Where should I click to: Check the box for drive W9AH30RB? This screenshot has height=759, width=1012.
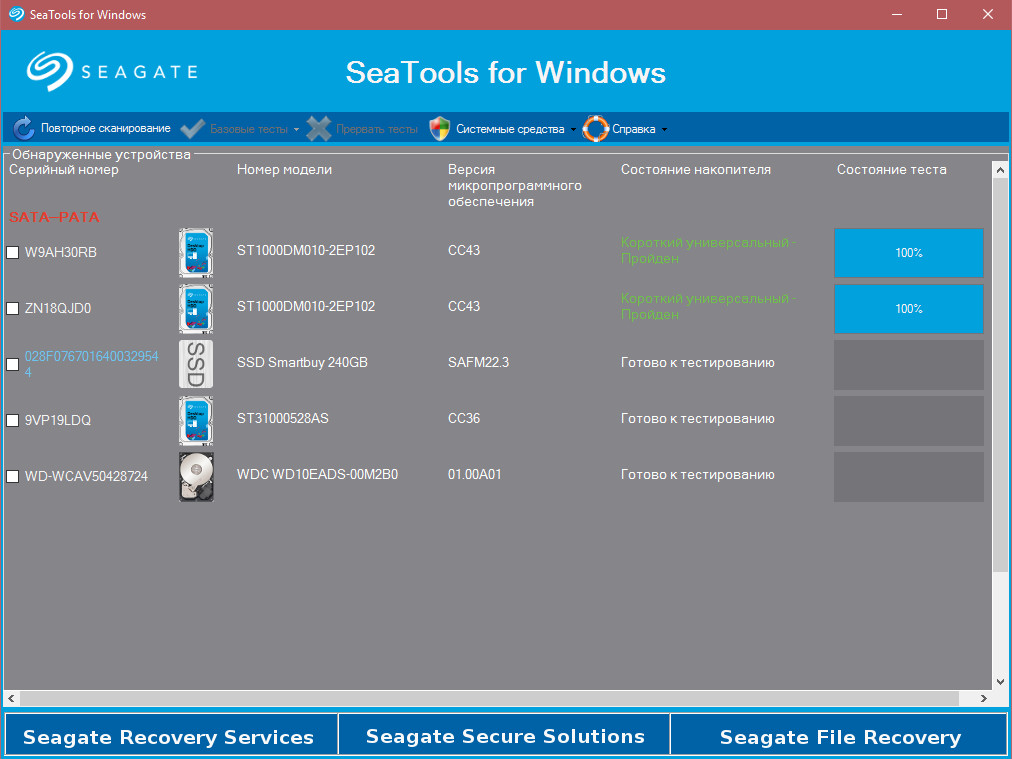coord(12,252)
